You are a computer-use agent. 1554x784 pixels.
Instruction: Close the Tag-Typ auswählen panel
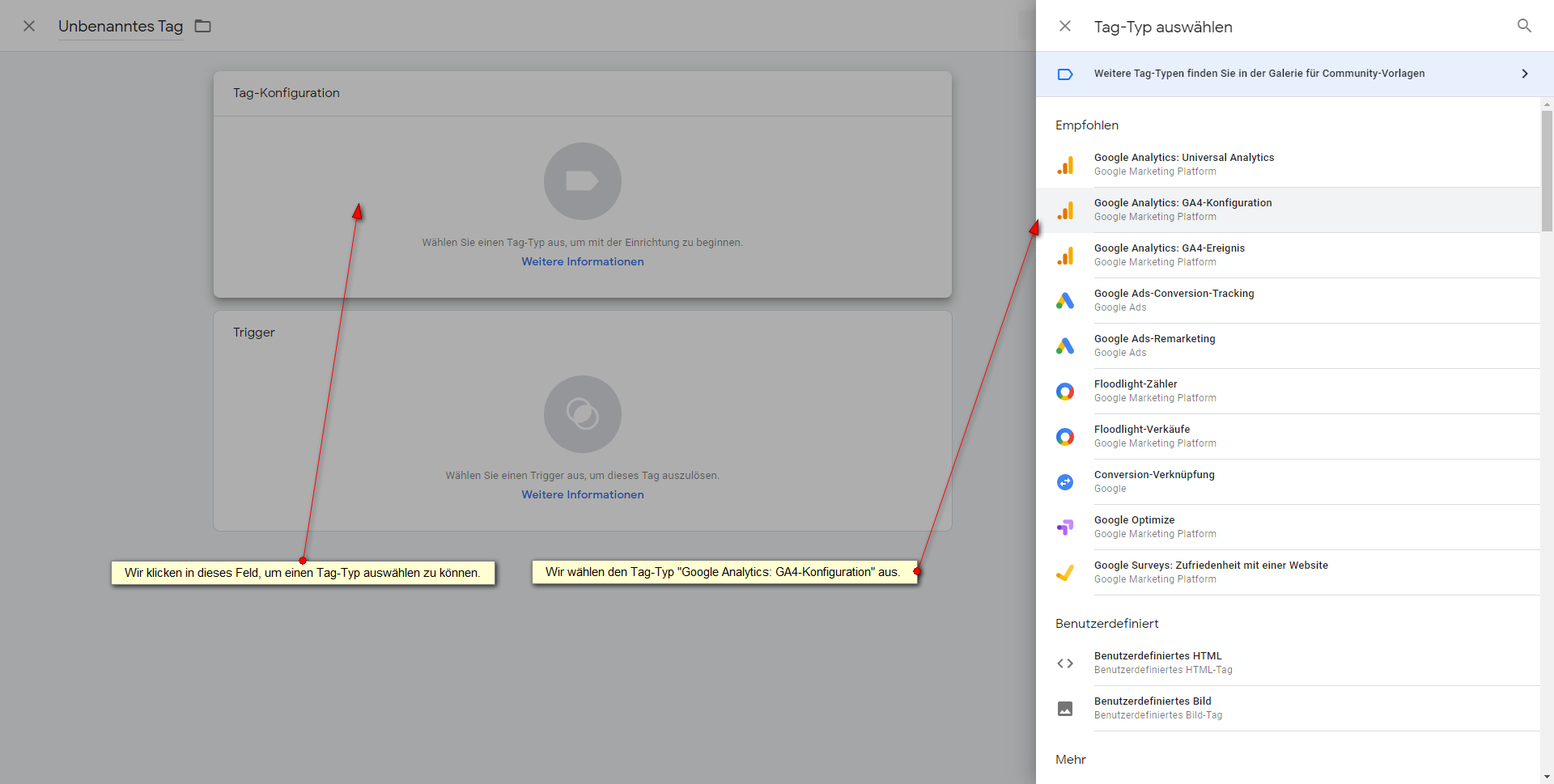click(1065, 26)
